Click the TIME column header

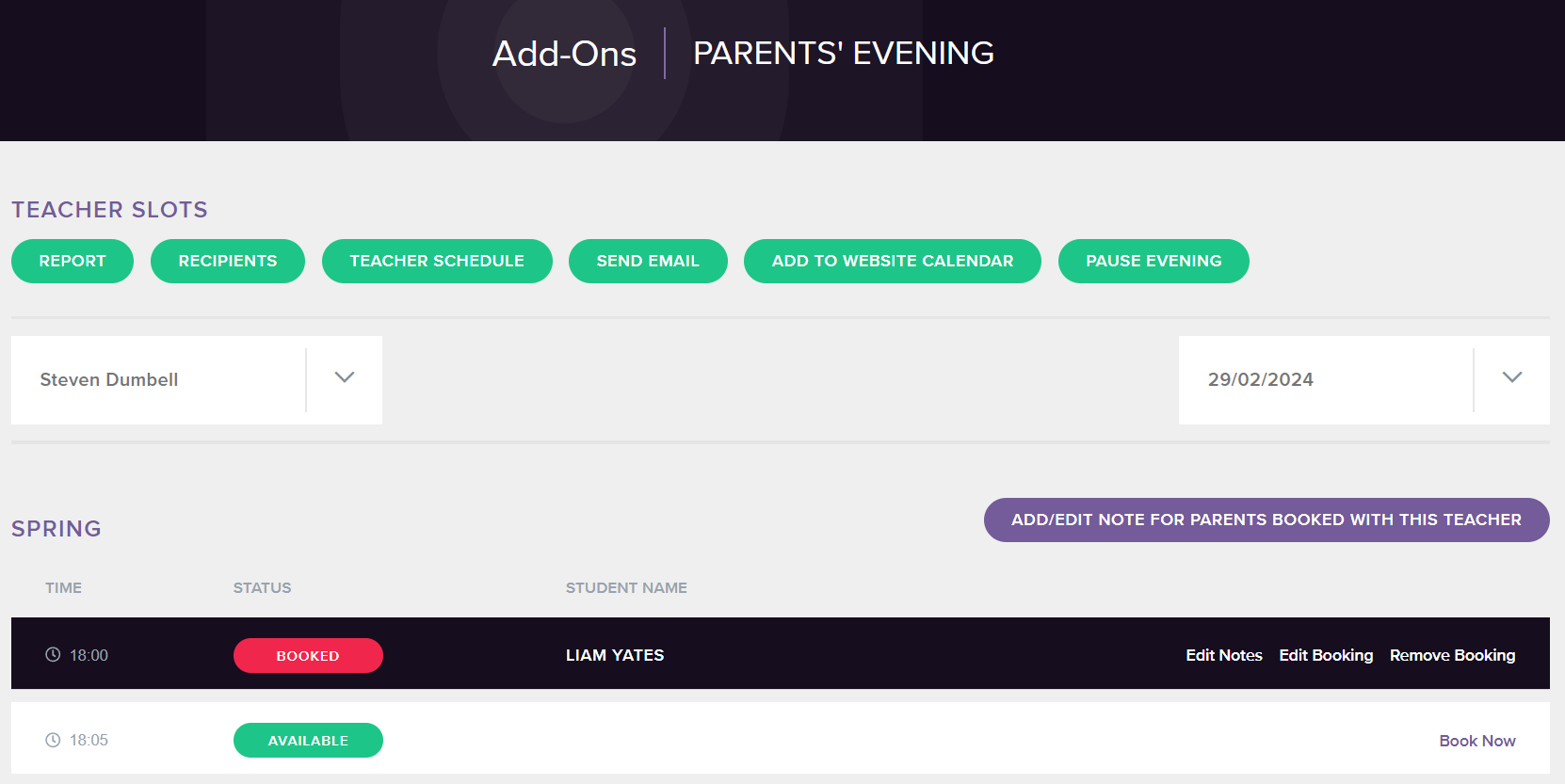point(63,587)
